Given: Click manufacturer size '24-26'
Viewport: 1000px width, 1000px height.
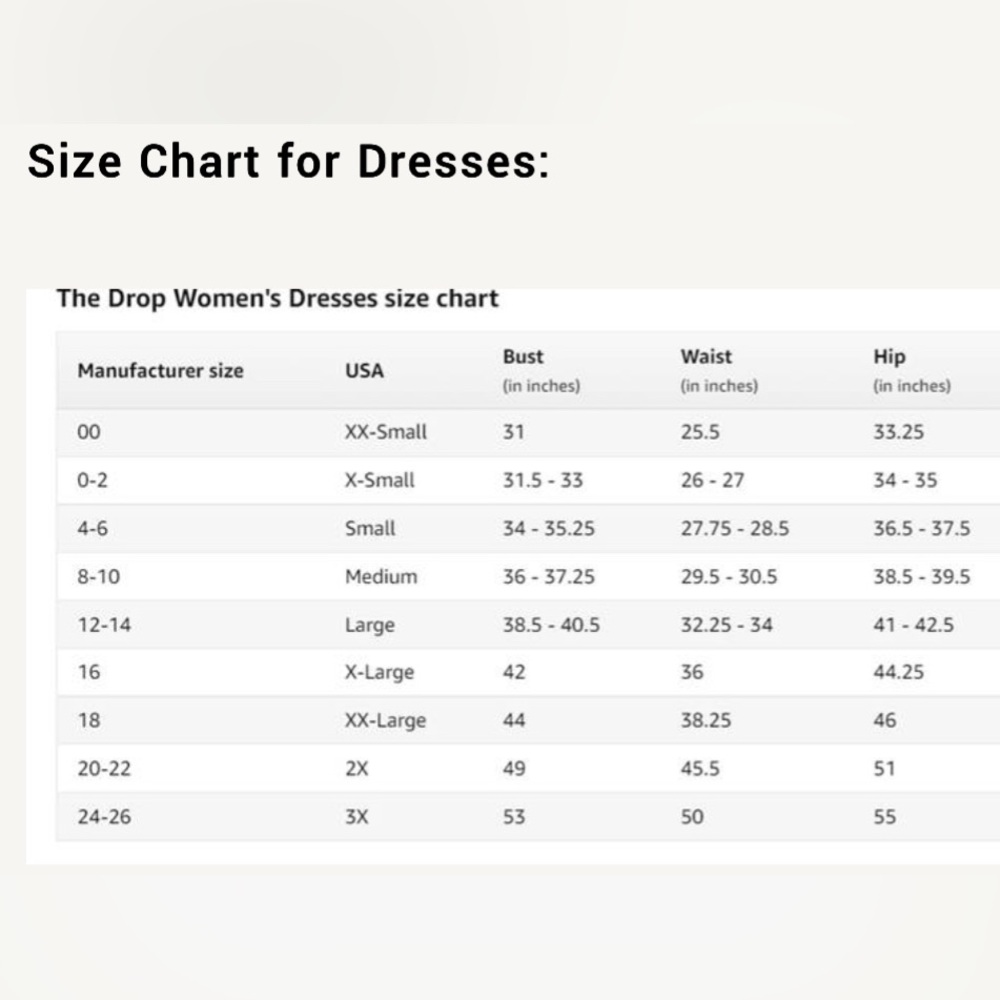Looking at the screenshot, I should pos(104,817).
